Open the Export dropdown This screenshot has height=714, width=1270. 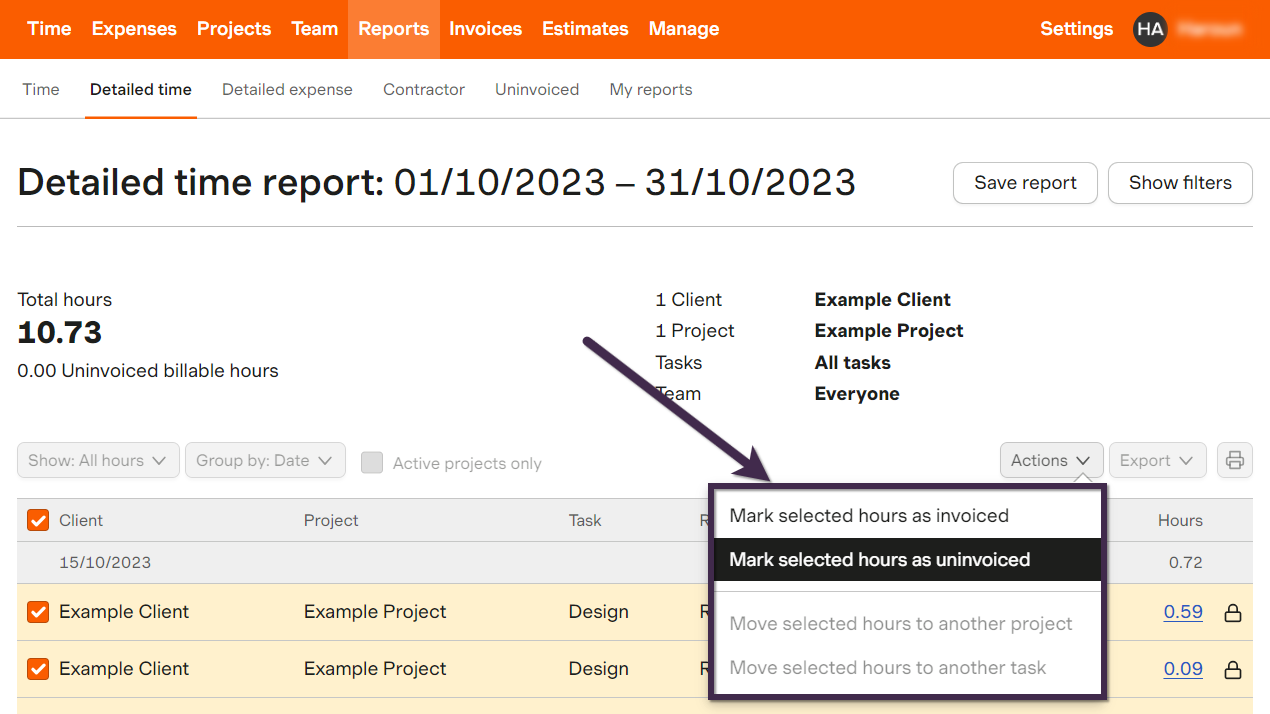click(1156, 460)
